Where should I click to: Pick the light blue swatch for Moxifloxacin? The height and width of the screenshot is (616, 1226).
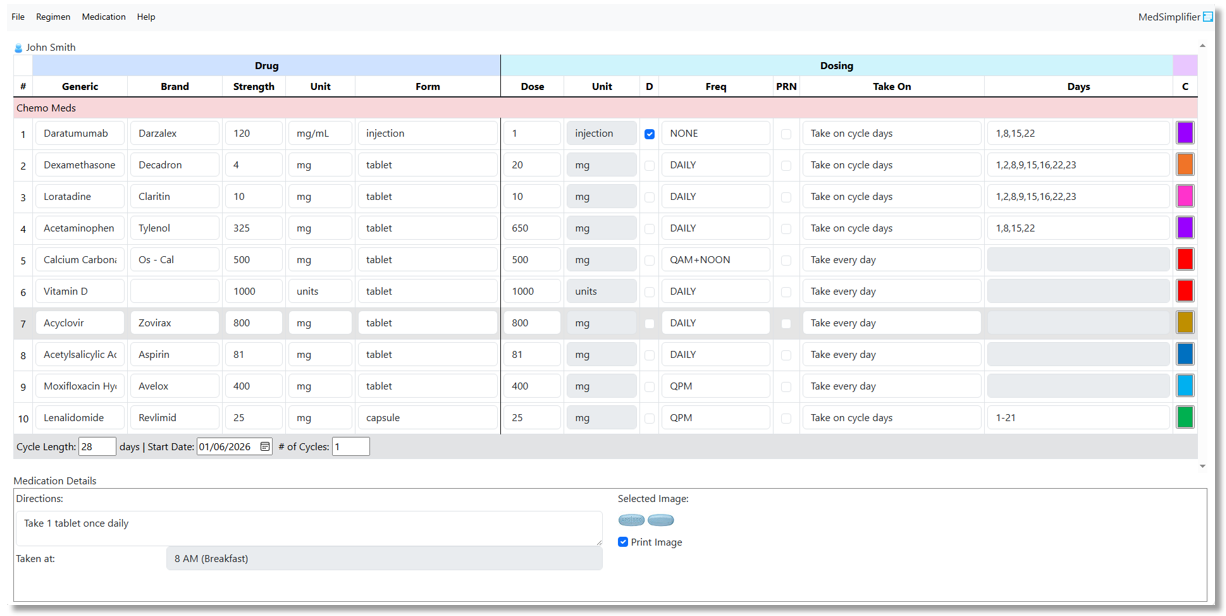pyautogui.click(x=1185, y=386)
